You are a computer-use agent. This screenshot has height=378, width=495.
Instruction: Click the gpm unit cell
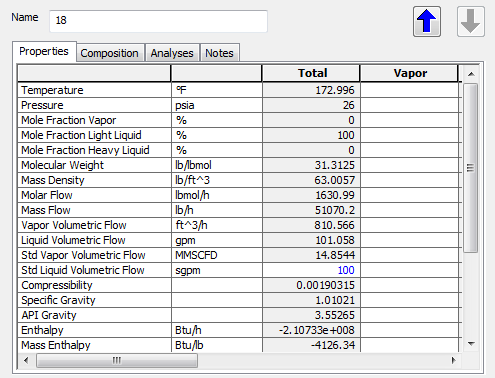(x=217, y=240)
